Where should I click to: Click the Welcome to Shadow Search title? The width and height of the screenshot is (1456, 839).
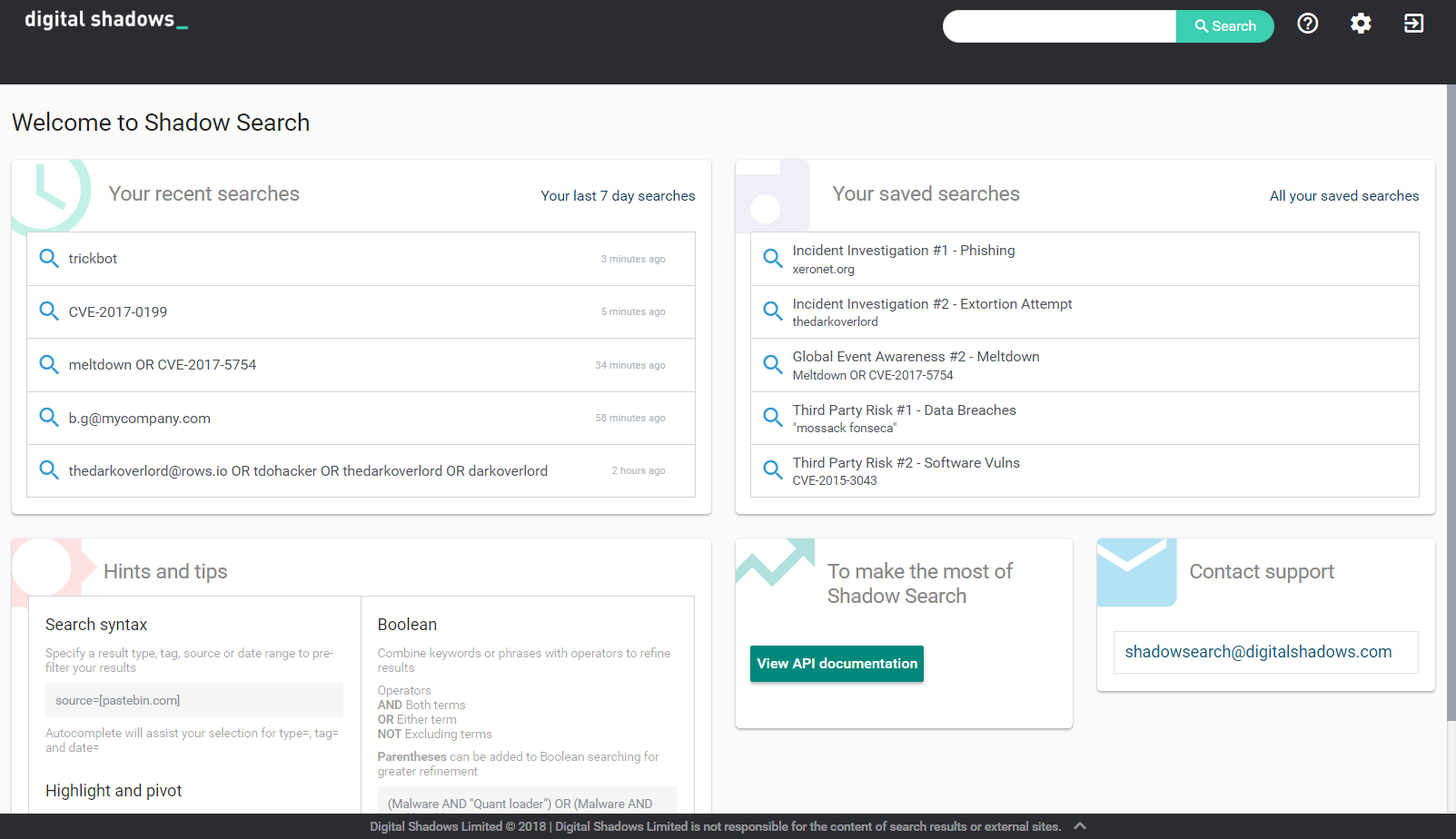point(161,123)
